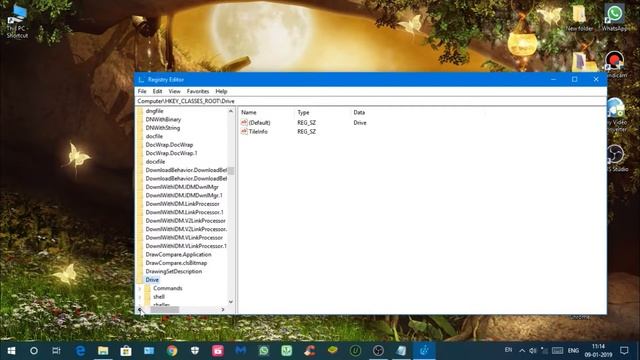Launch Google Chrome from taskbar
This screenshot has width=640, height=360.
172,351
